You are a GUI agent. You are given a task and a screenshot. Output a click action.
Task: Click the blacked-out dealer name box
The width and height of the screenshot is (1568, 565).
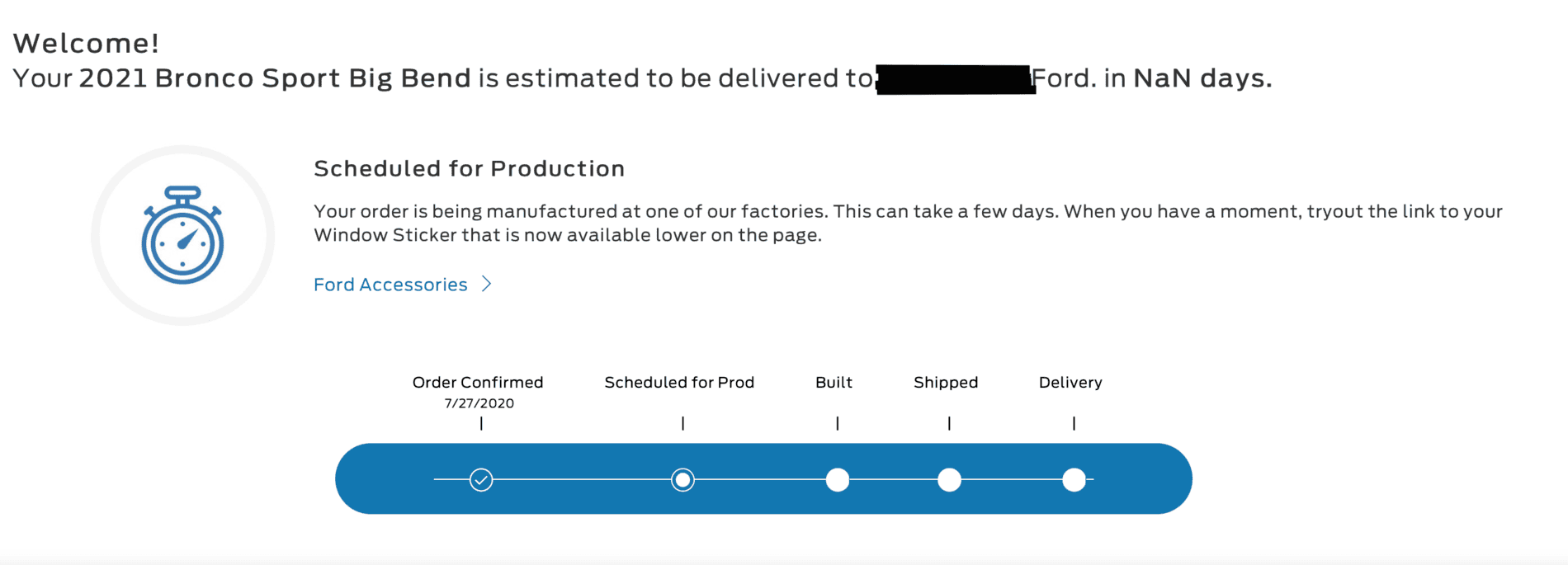click(956, 80)
